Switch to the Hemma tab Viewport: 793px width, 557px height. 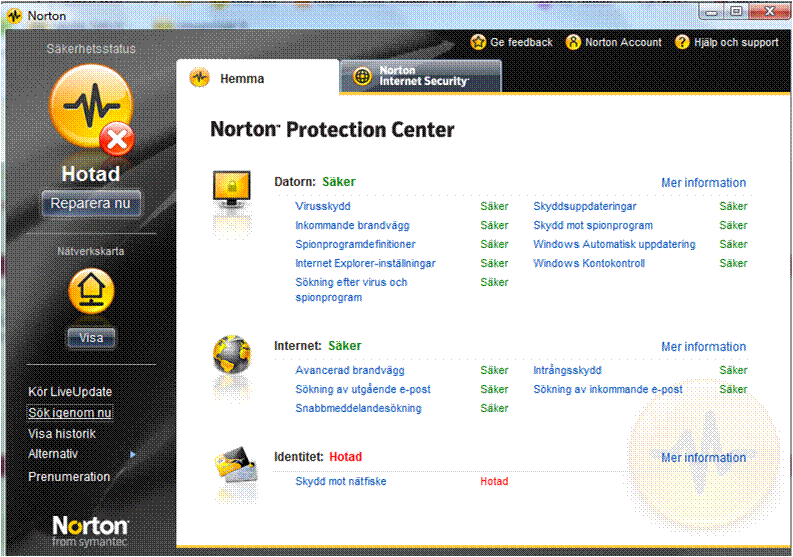(x=258, y=77)
